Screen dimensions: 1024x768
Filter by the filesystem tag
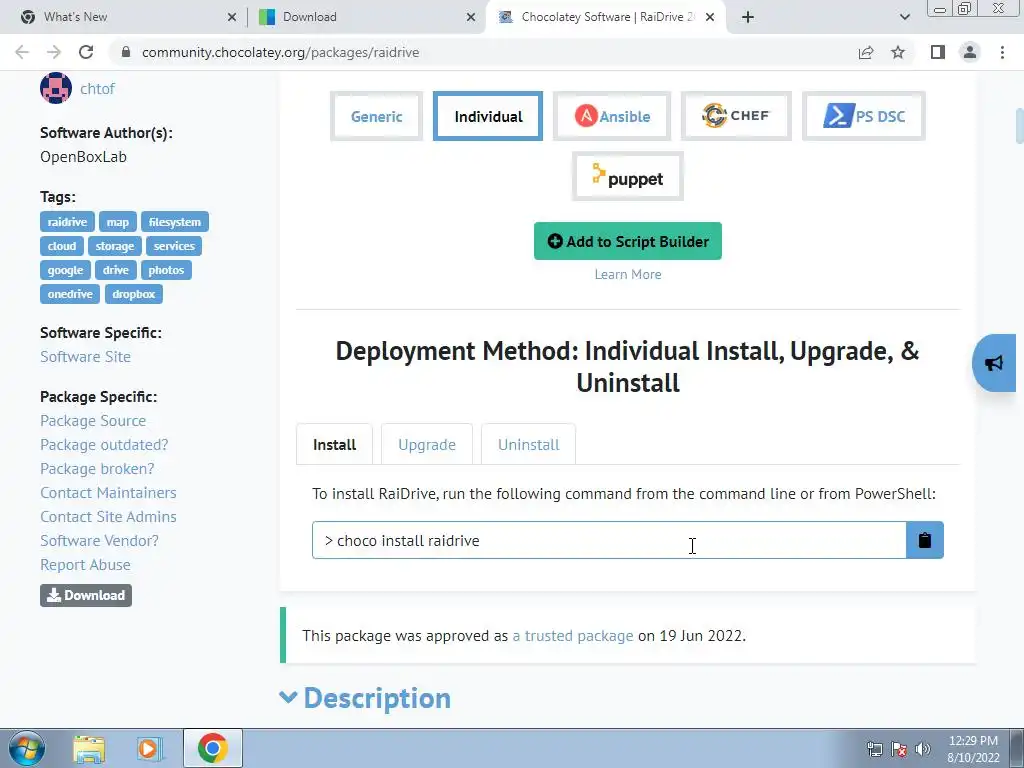coord(175,222)
